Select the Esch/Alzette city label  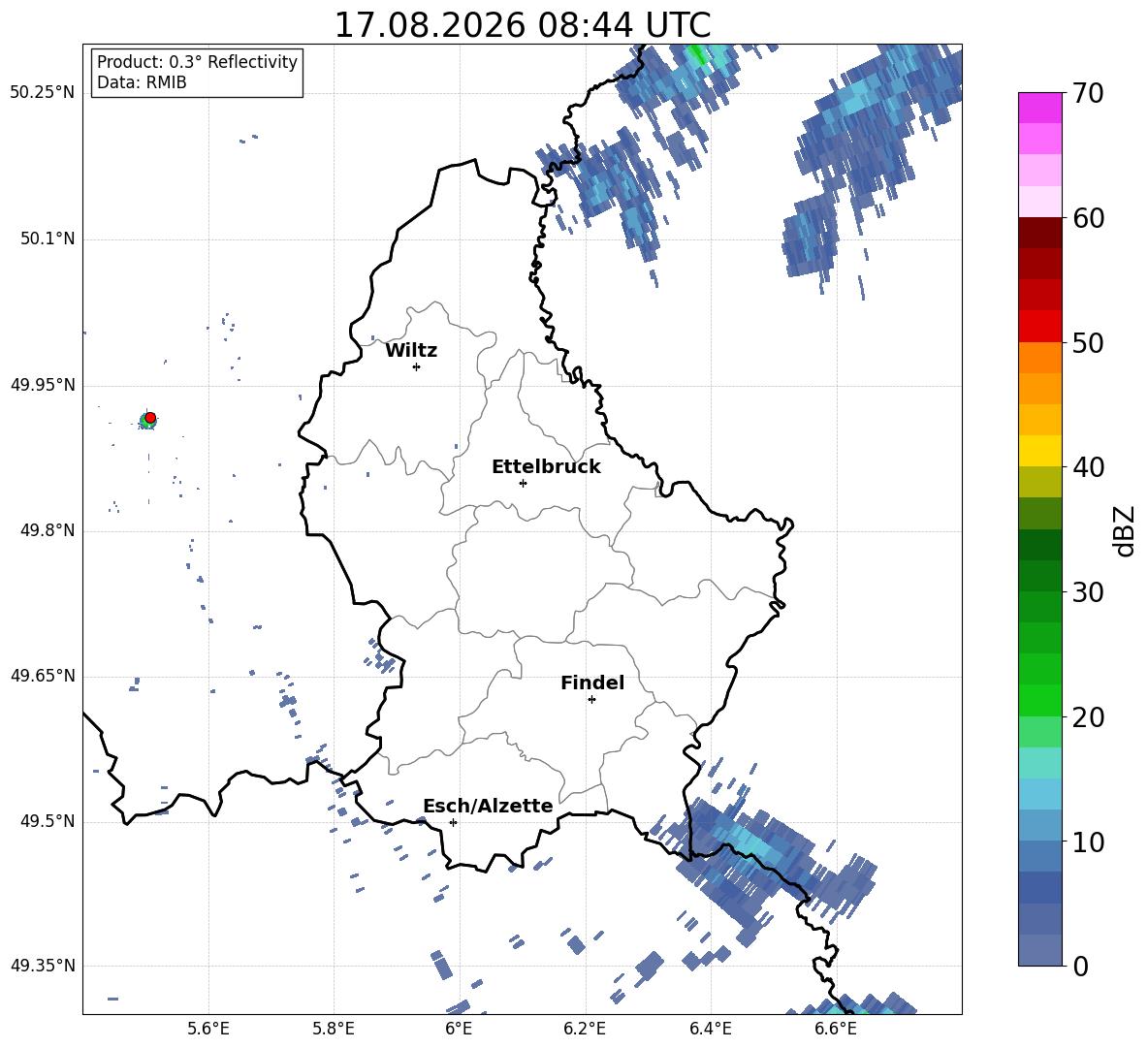click(489, 806)
